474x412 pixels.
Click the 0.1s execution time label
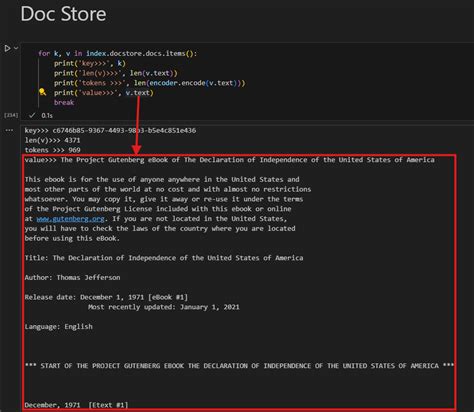47,115
